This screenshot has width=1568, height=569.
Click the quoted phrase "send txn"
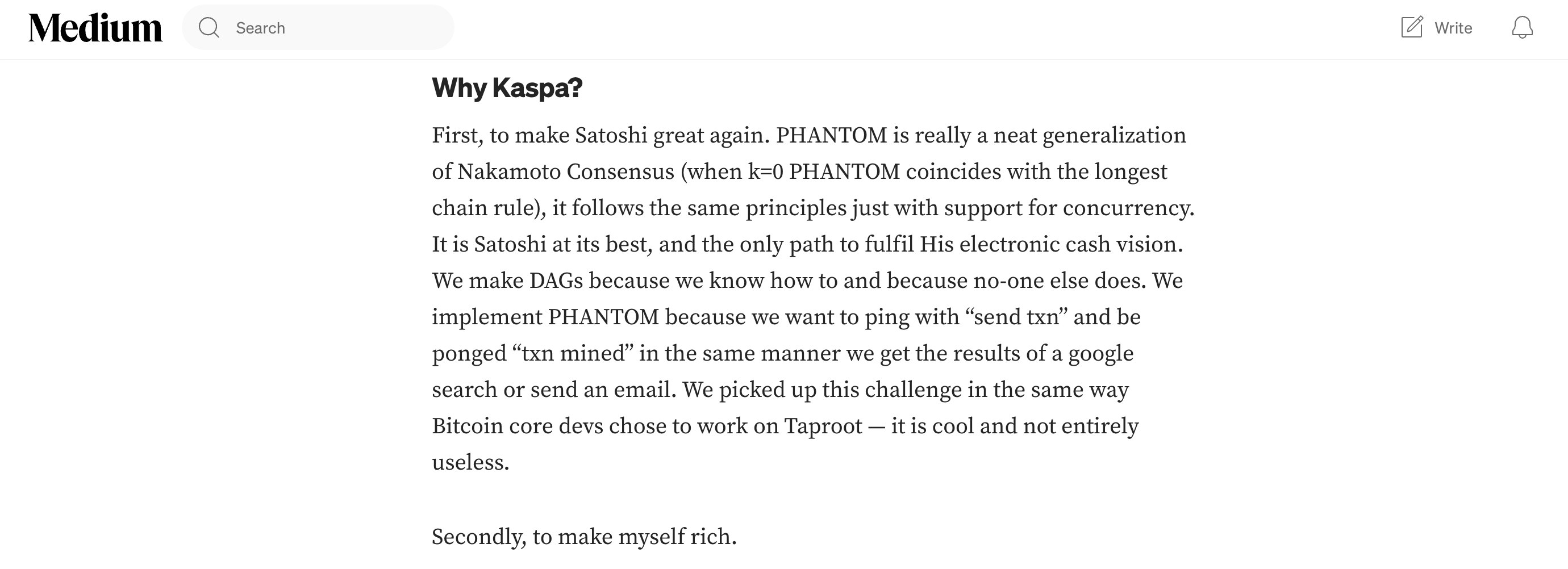click(x=1016, y=317)
